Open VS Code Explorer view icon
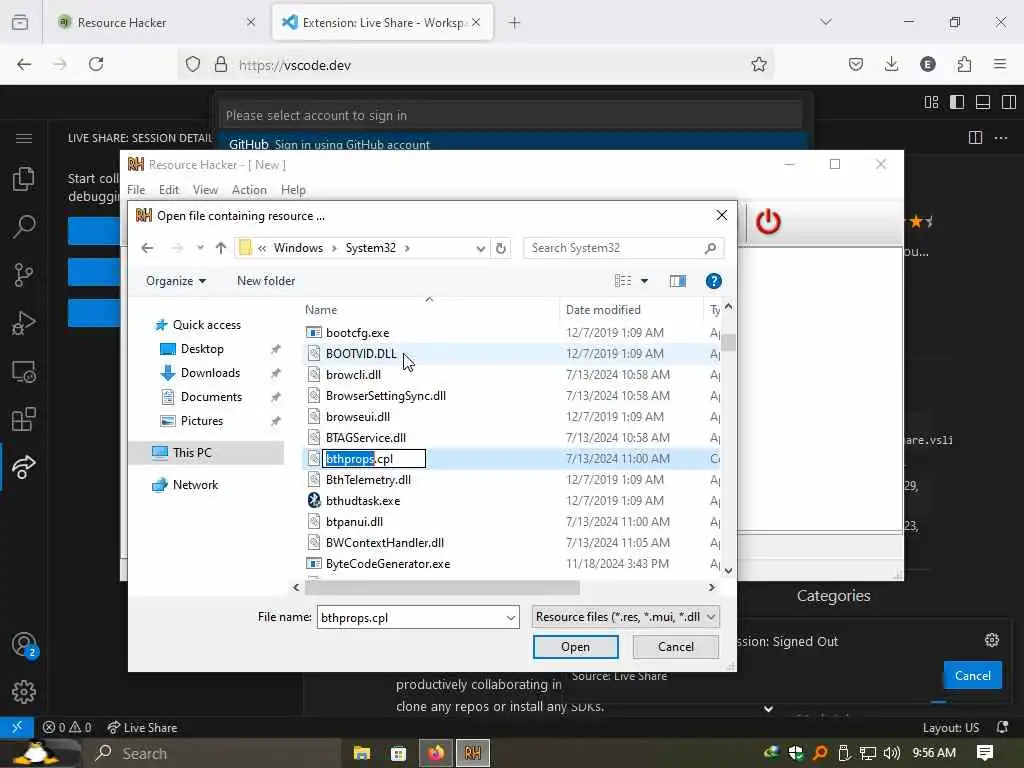Screen dimensions: 1024x768 click(24, 179)
